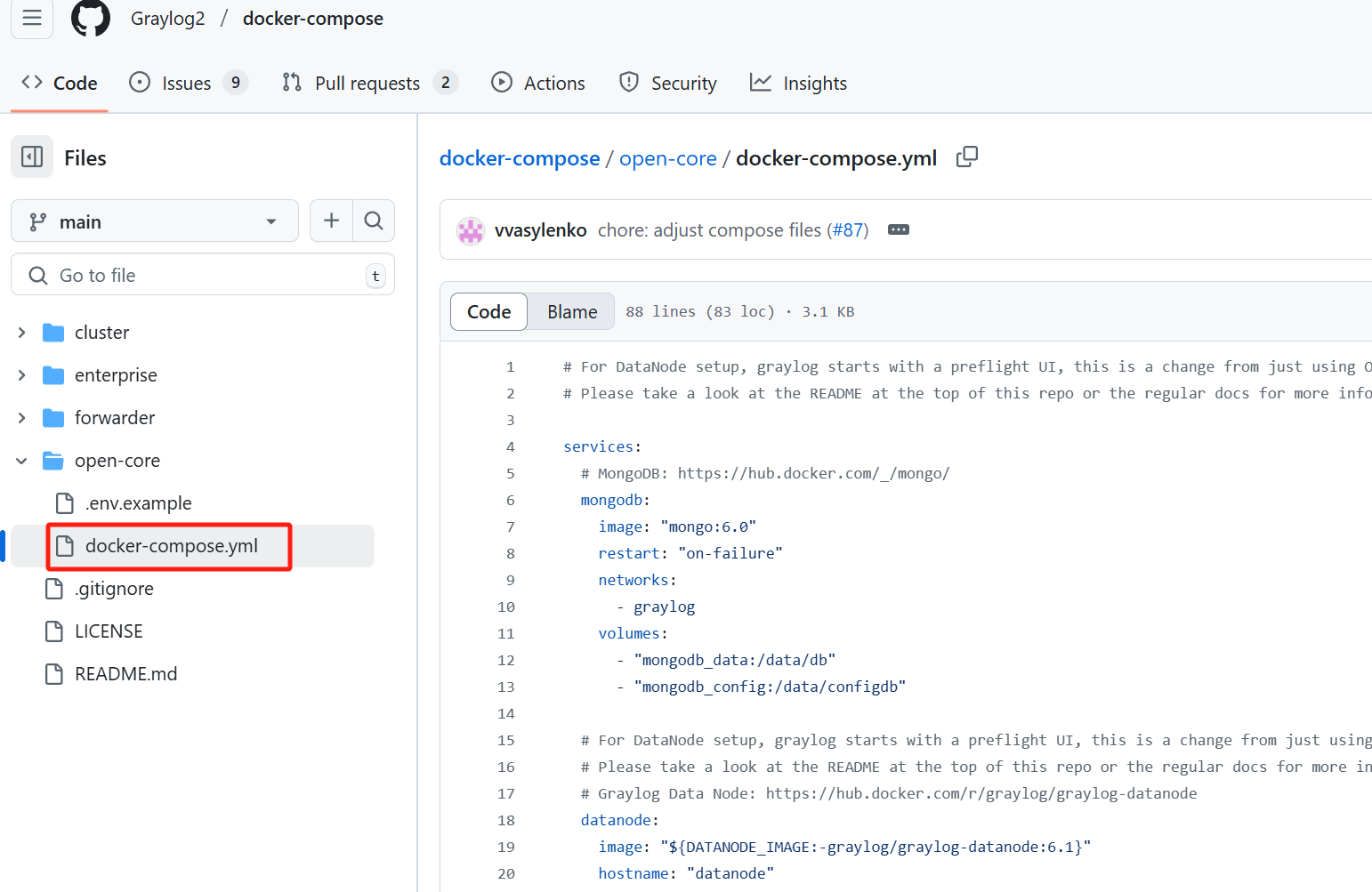
Task: Select the open-core folder
Action: 117,461
